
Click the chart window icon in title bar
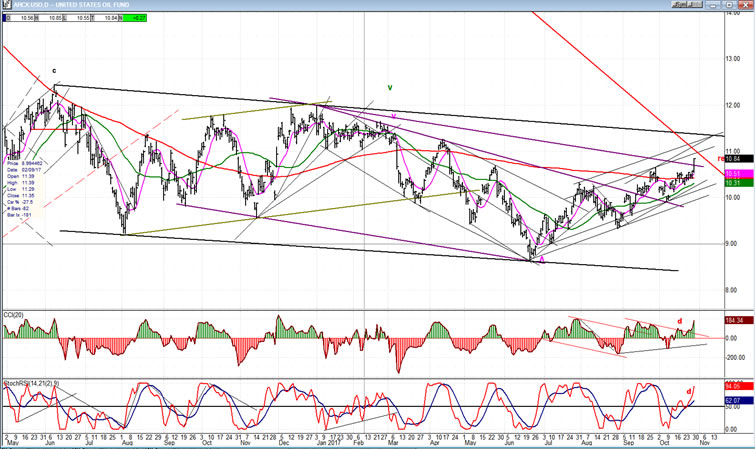(5, 5)
